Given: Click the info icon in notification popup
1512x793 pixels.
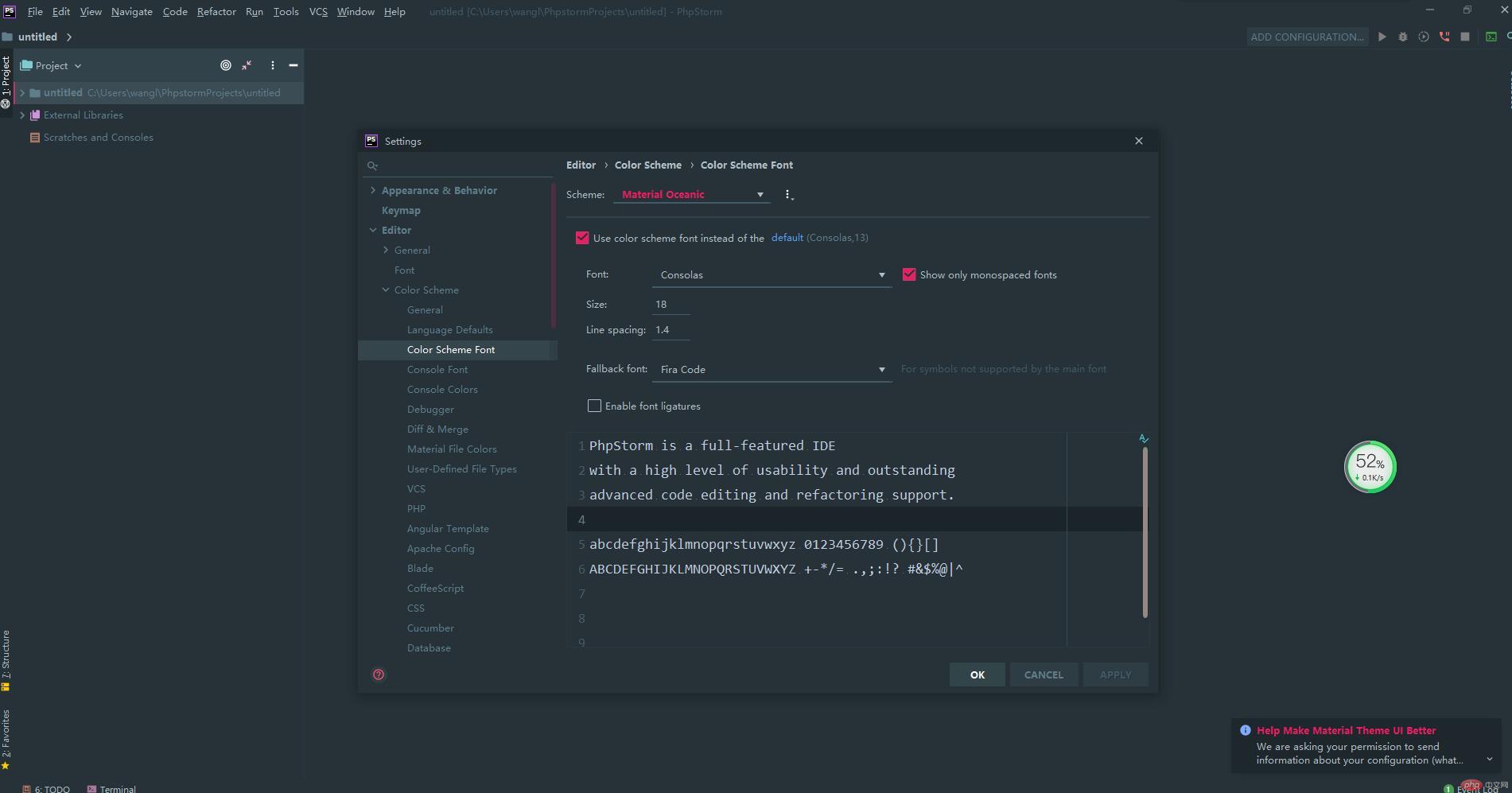Looking at the screenshot, I should point(1246,730).
